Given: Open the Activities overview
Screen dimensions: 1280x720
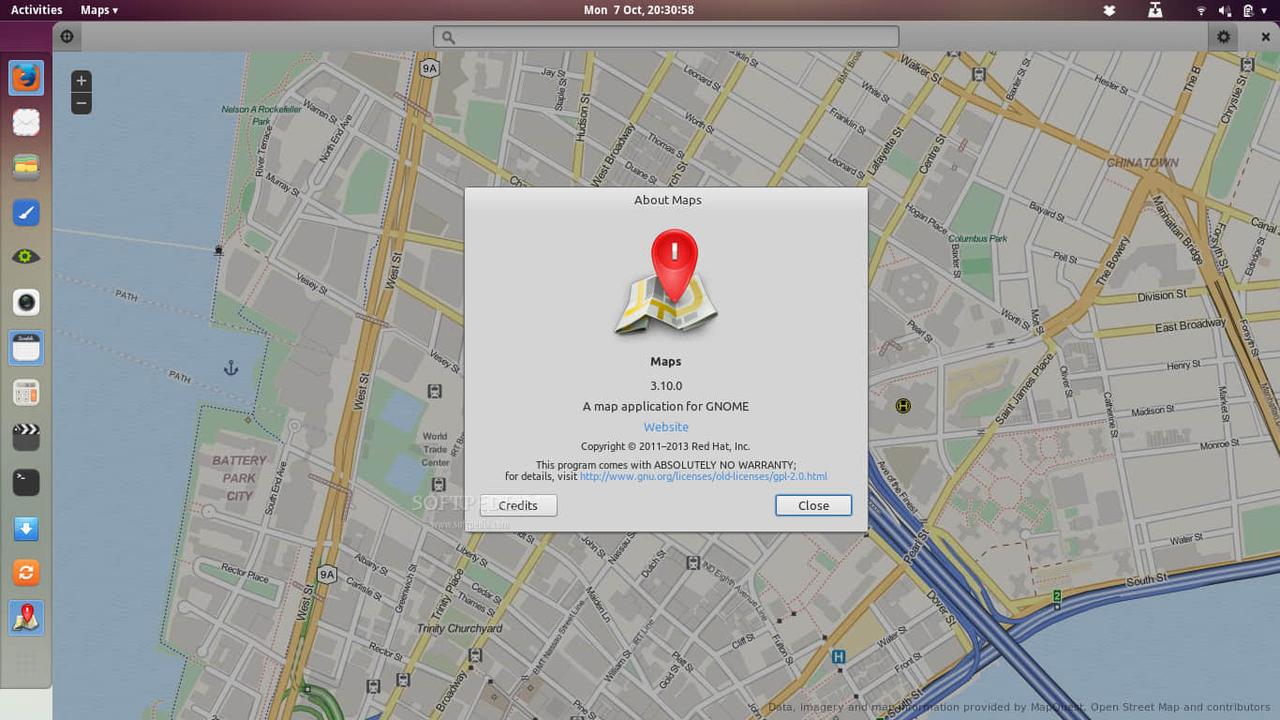Looking at the screenshot, I should [x=36, y=10].
